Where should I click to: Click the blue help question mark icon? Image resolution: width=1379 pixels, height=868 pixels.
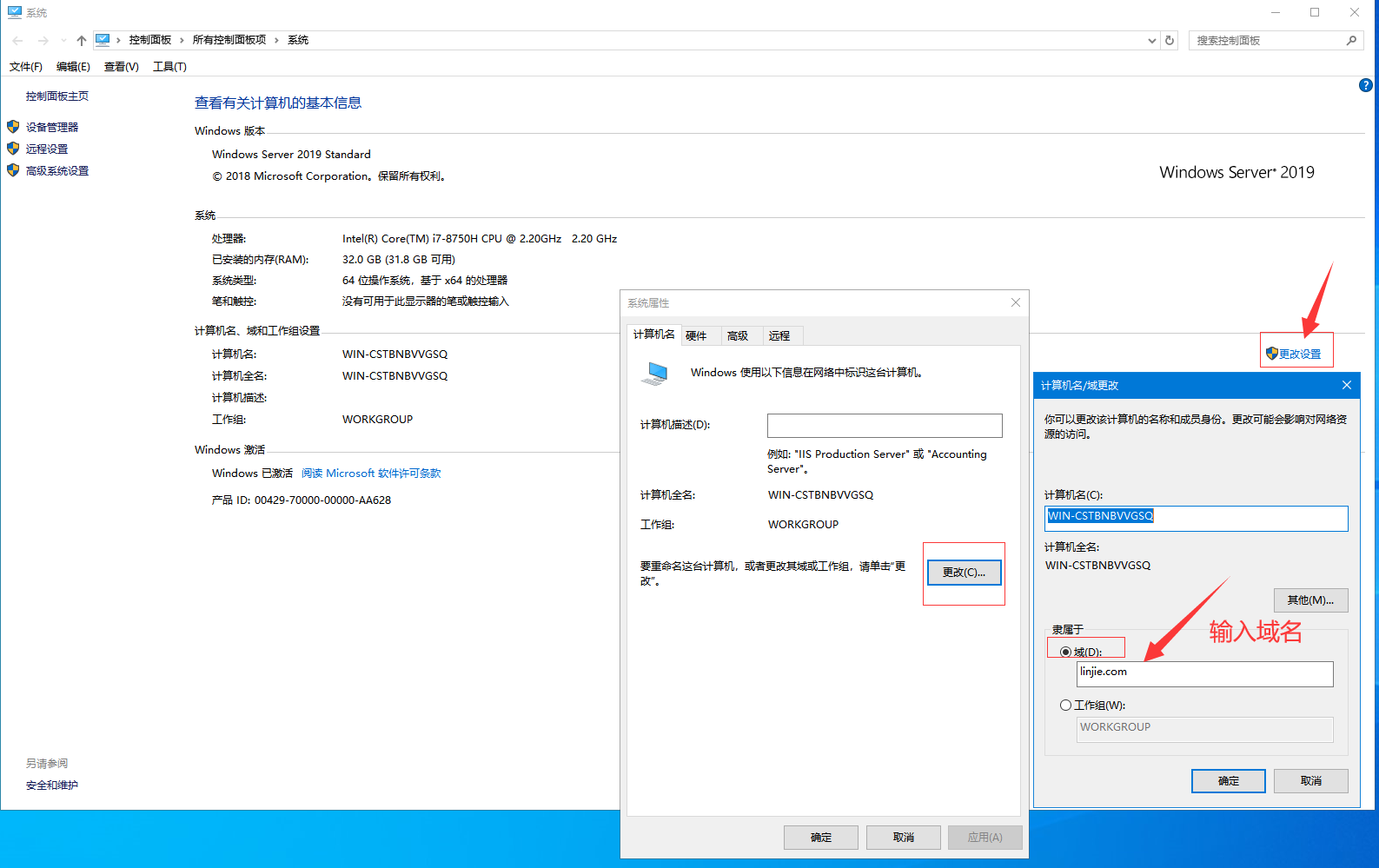[x=1365, y=85]
